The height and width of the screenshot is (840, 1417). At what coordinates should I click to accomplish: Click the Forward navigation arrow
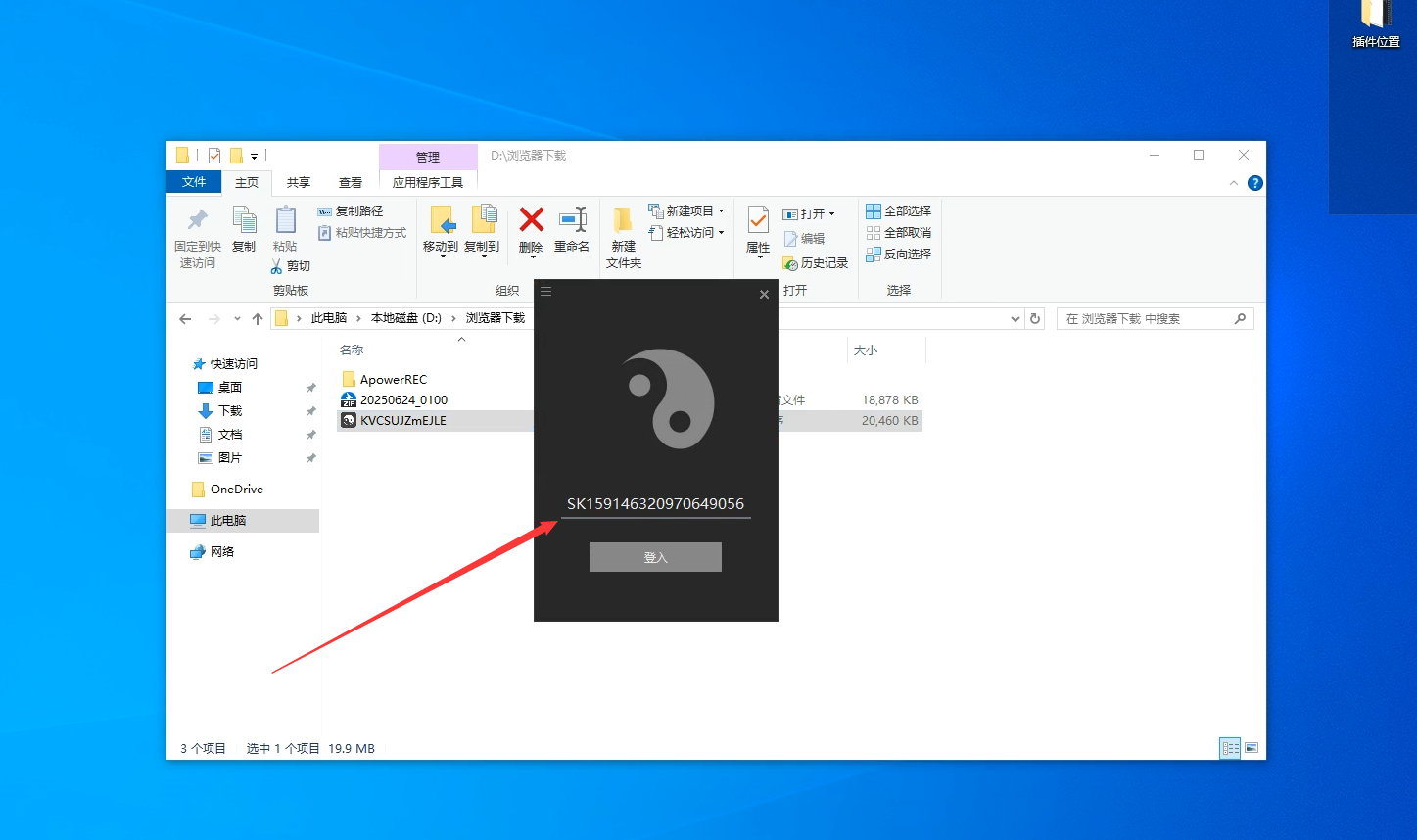tap(214, 319)
